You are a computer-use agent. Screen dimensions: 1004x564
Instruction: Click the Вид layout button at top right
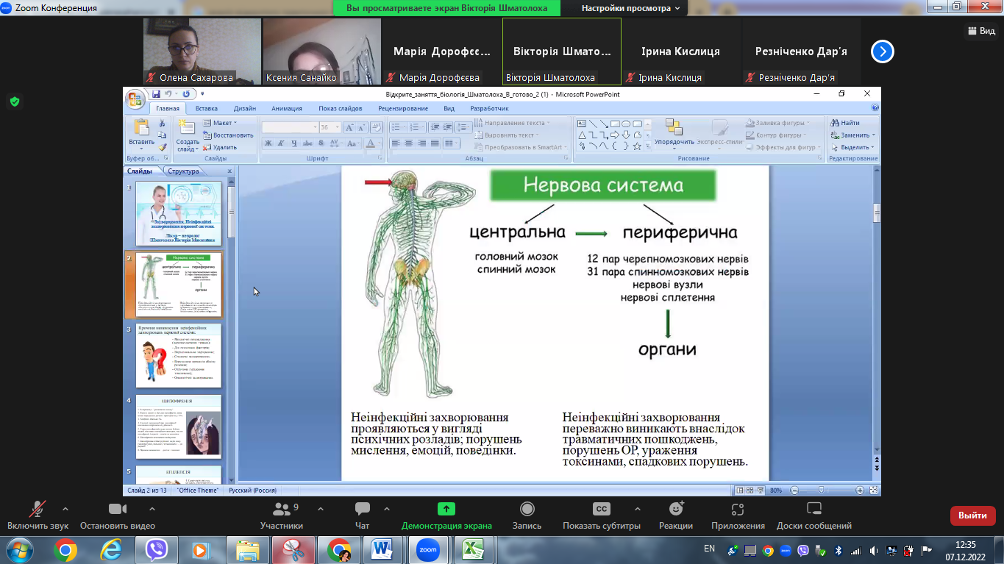tap(980, 31)
